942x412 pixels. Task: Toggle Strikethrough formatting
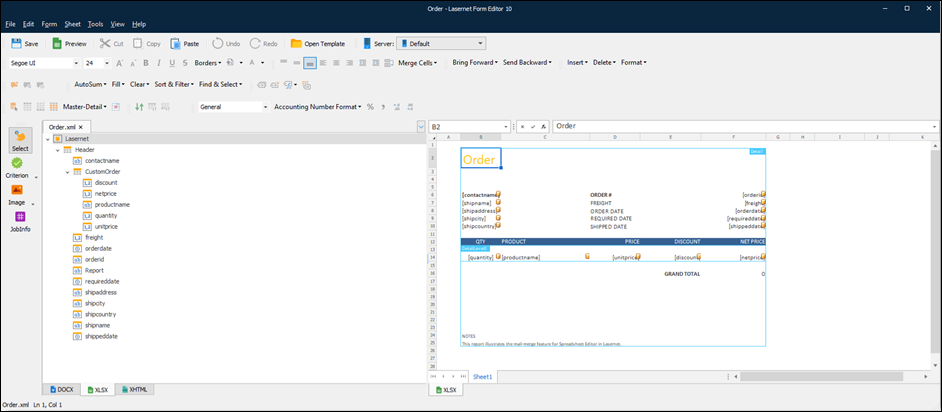pos(185,62)
